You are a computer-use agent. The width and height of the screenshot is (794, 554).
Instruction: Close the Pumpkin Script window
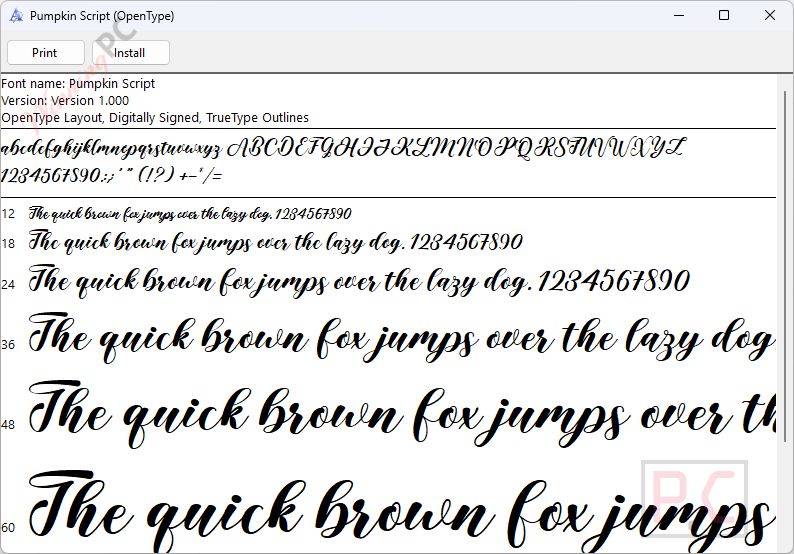click(770, 16)
